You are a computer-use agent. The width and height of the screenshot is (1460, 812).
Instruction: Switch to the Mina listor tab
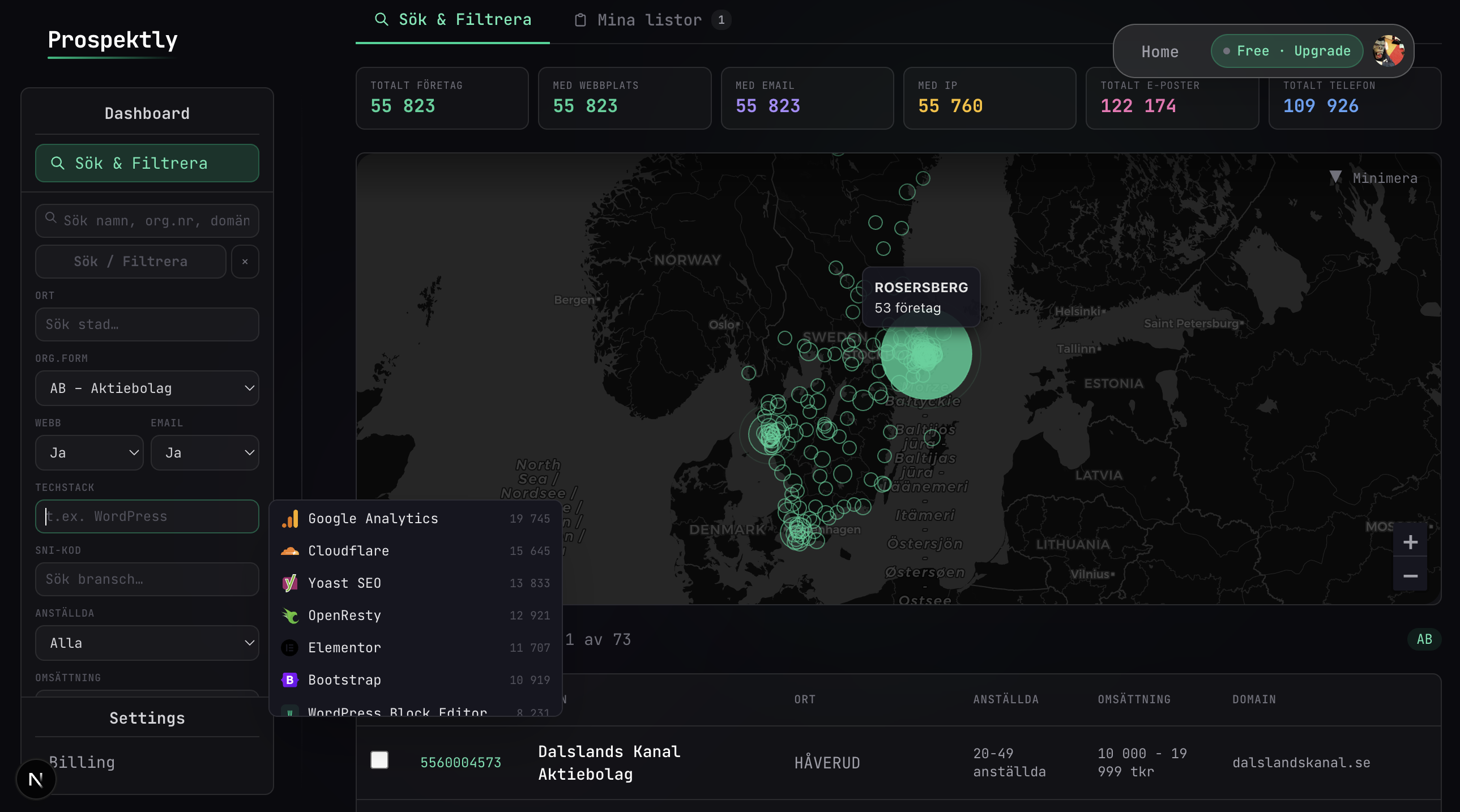click(651, 20)
